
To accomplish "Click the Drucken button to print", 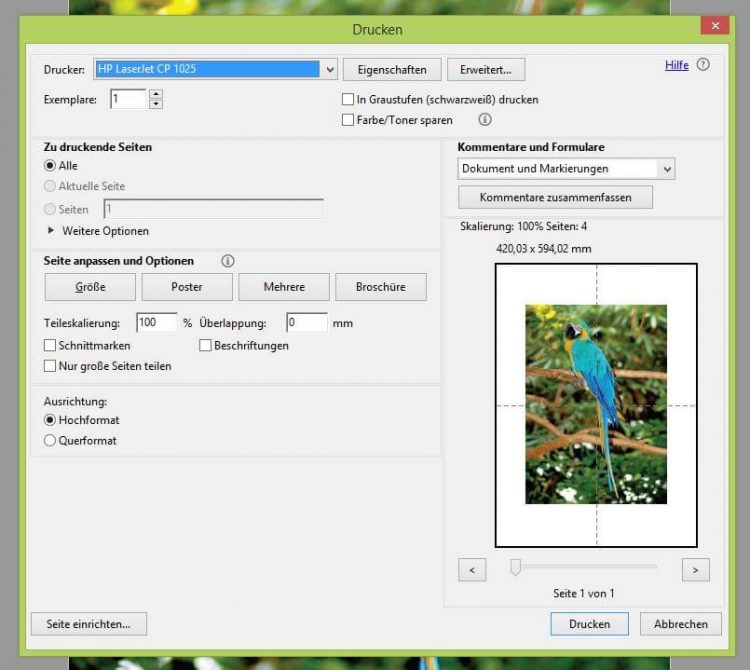I will 589,624.
